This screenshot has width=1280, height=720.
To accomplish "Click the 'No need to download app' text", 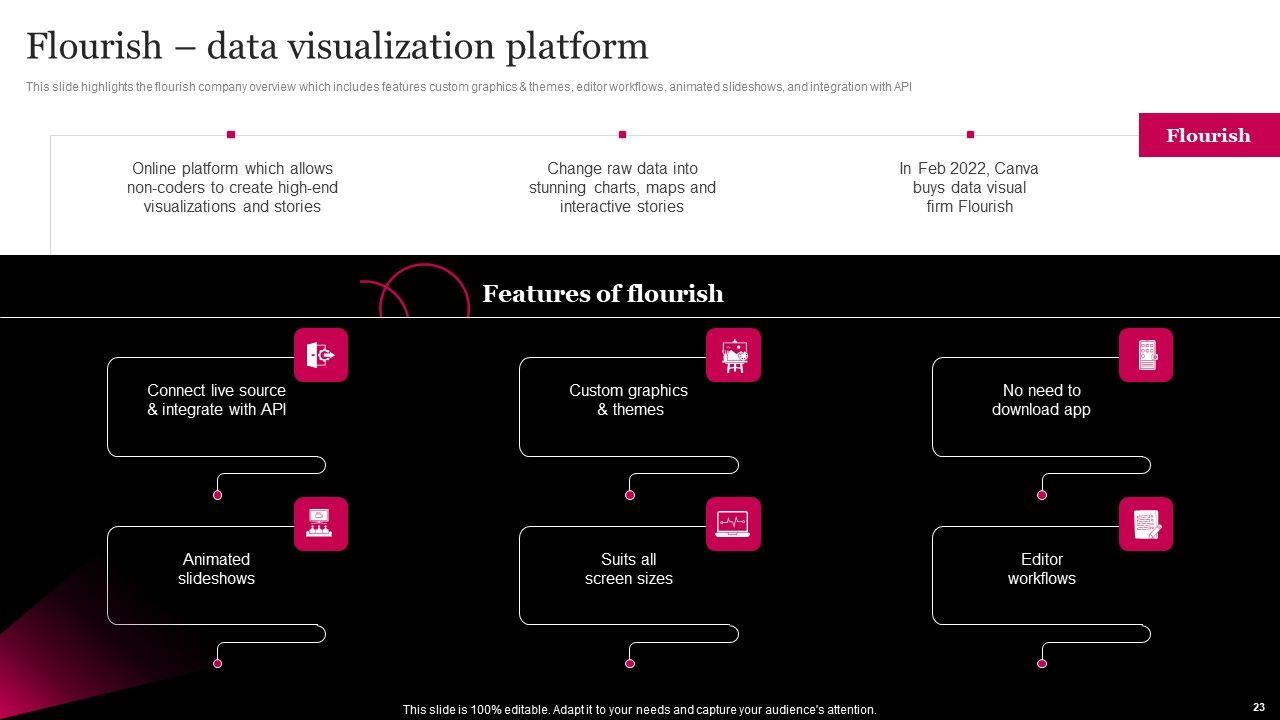I will coord(1042,400).
